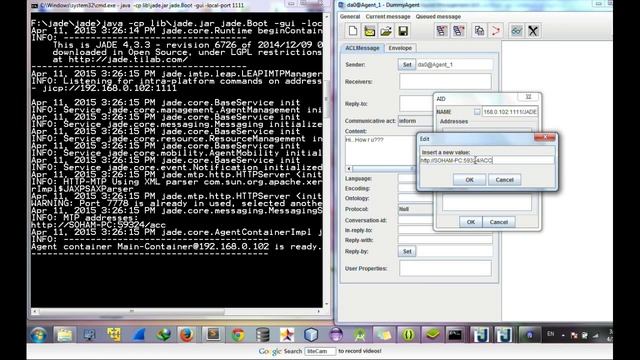Click the Receivers list box

(x=445, y=82)
